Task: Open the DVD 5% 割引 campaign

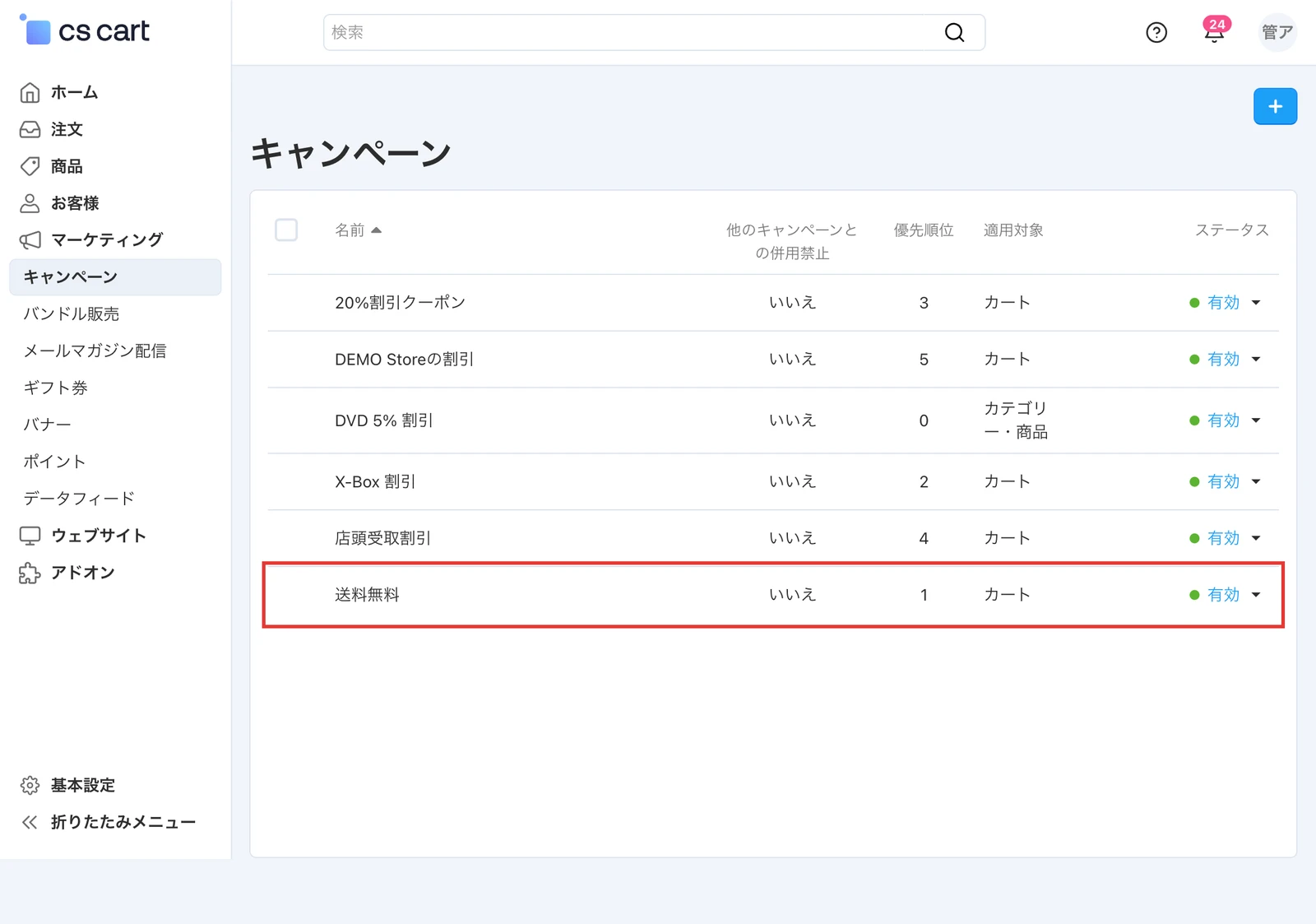Action: [384, 420]
